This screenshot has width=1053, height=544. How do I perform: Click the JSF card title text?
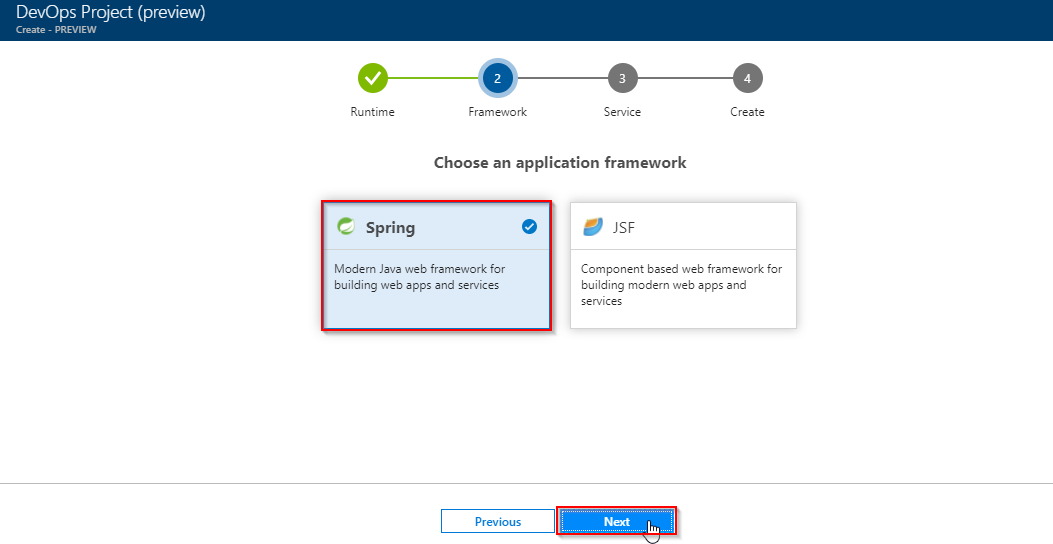coord(624,228)
